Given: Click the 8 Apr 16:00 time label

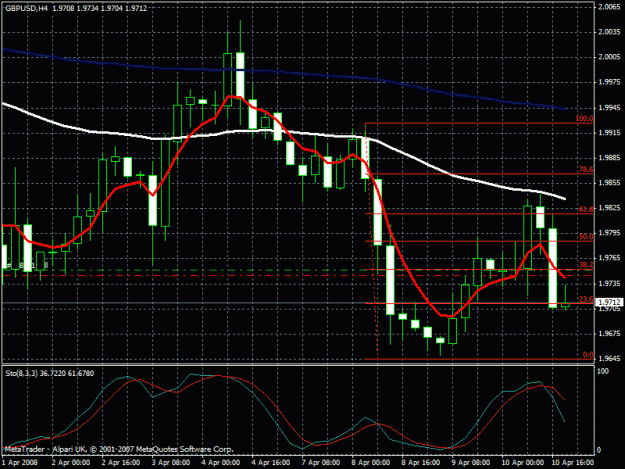Looking at the screenshot, I should pos(421,463).
